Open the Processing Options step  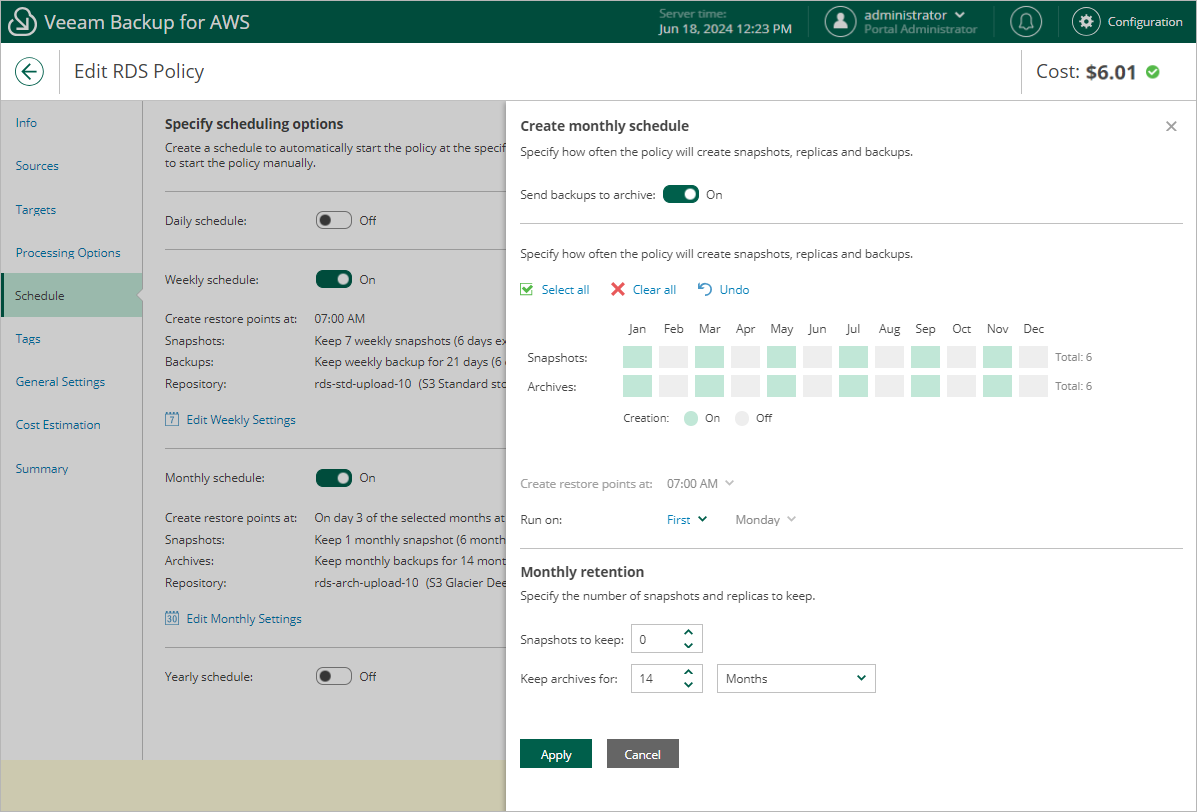click(x=68, y=253)
